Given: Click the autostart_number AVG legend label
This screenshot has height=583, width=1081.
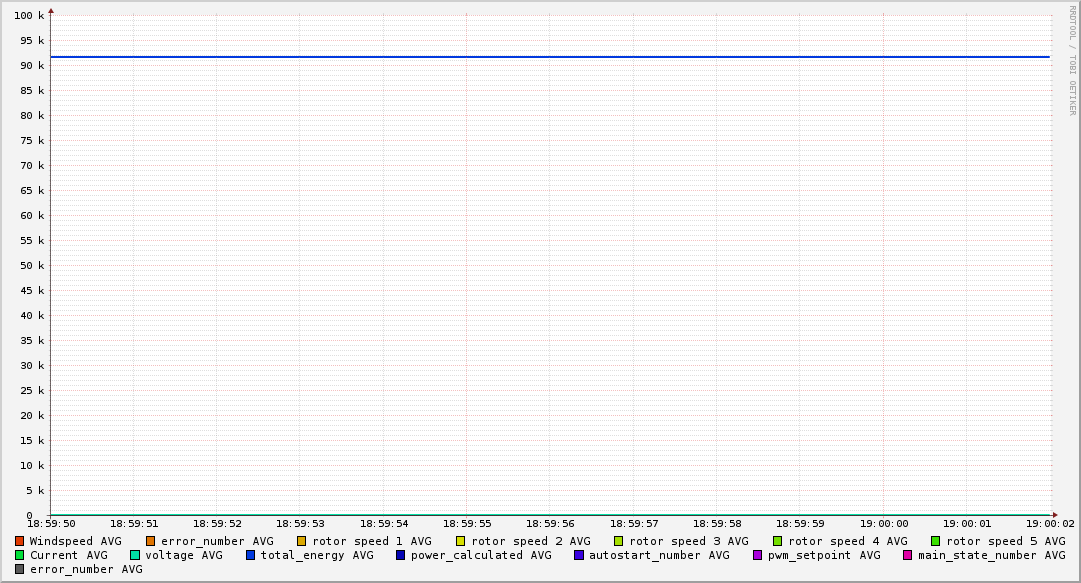Looking at the screenshot, I should click(659, 555).
